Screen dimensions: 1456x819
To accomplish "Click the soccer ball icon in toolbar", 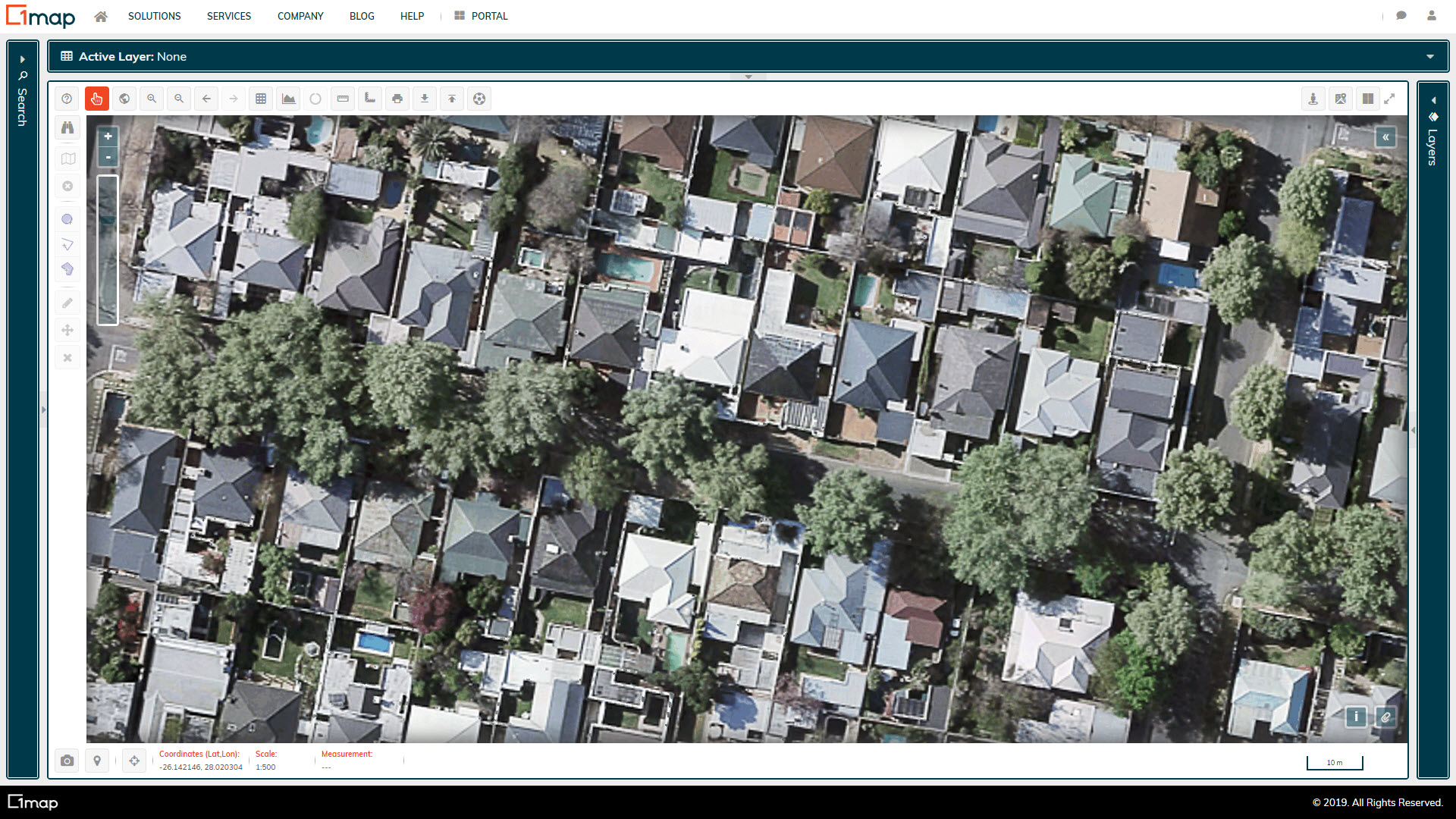I will tap(479, 99).
